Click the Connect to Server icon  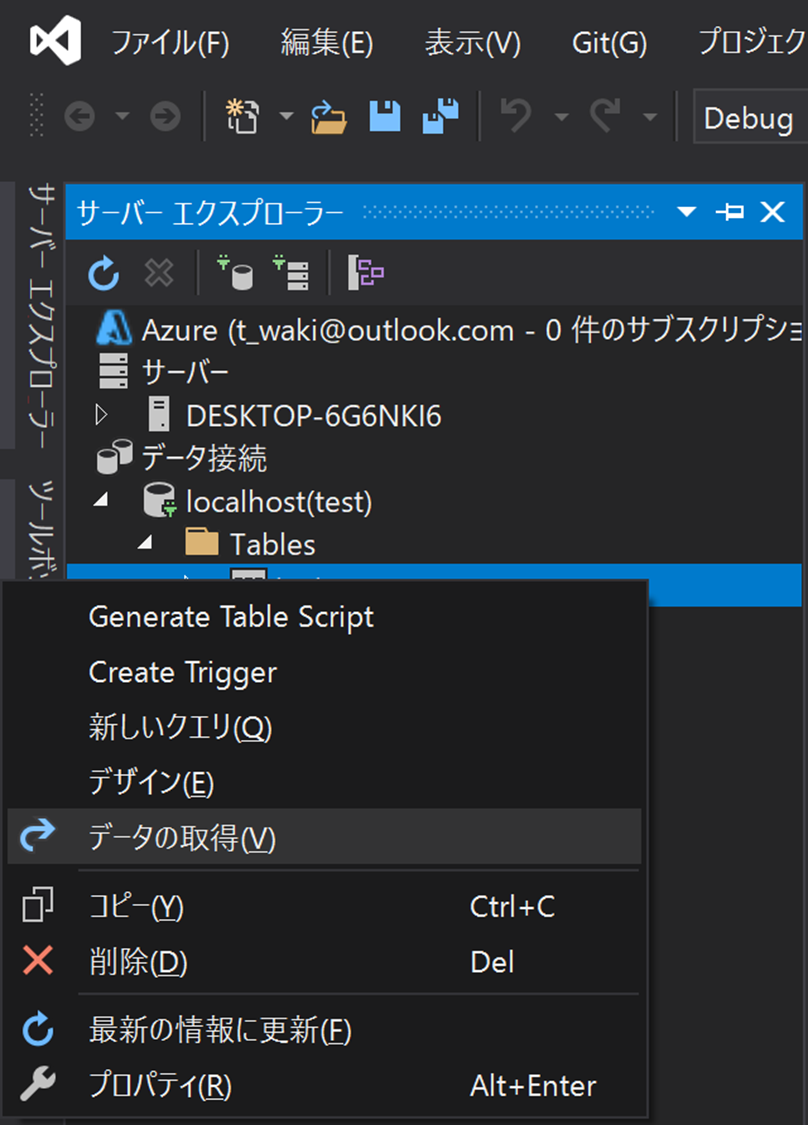coord(291,273)
